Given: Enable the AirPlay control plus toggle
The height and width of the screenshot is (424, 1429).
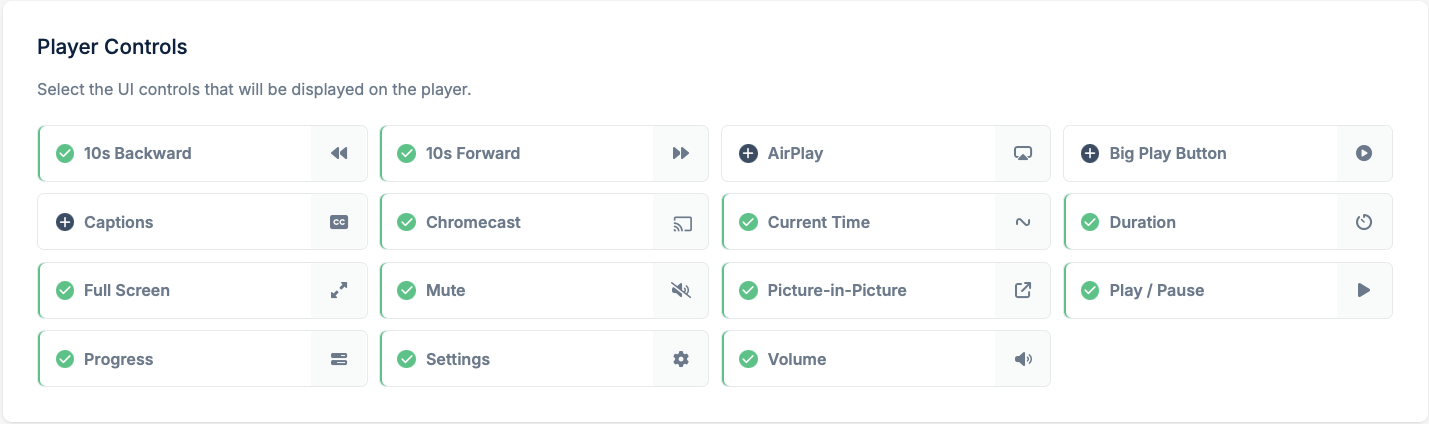Looking at the screenshot, I should point(748,153).
